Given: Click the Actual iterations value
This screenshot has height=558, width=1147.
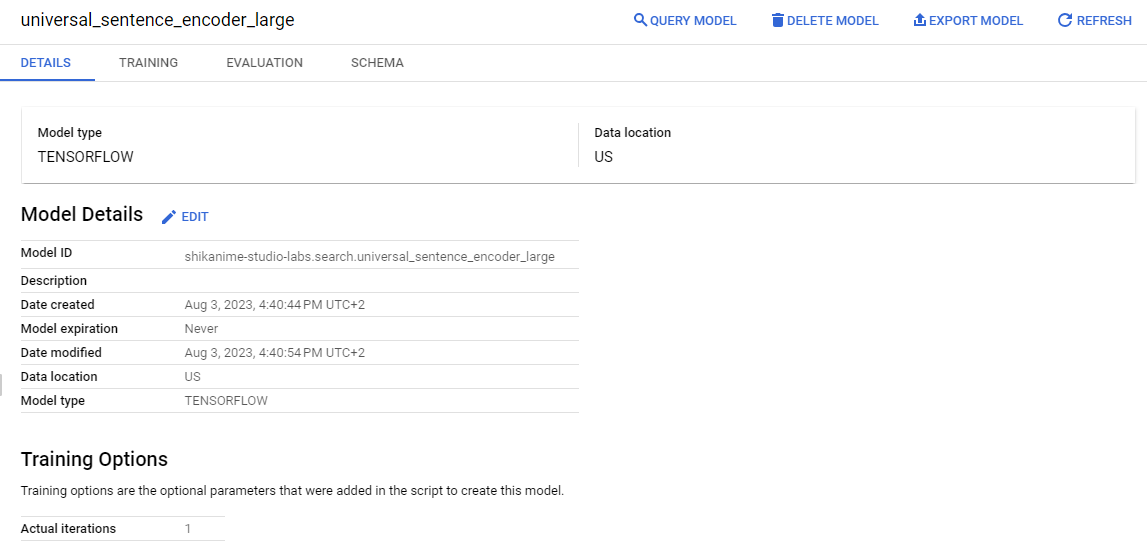Looking at the screenshot, I should coord(188,529).
